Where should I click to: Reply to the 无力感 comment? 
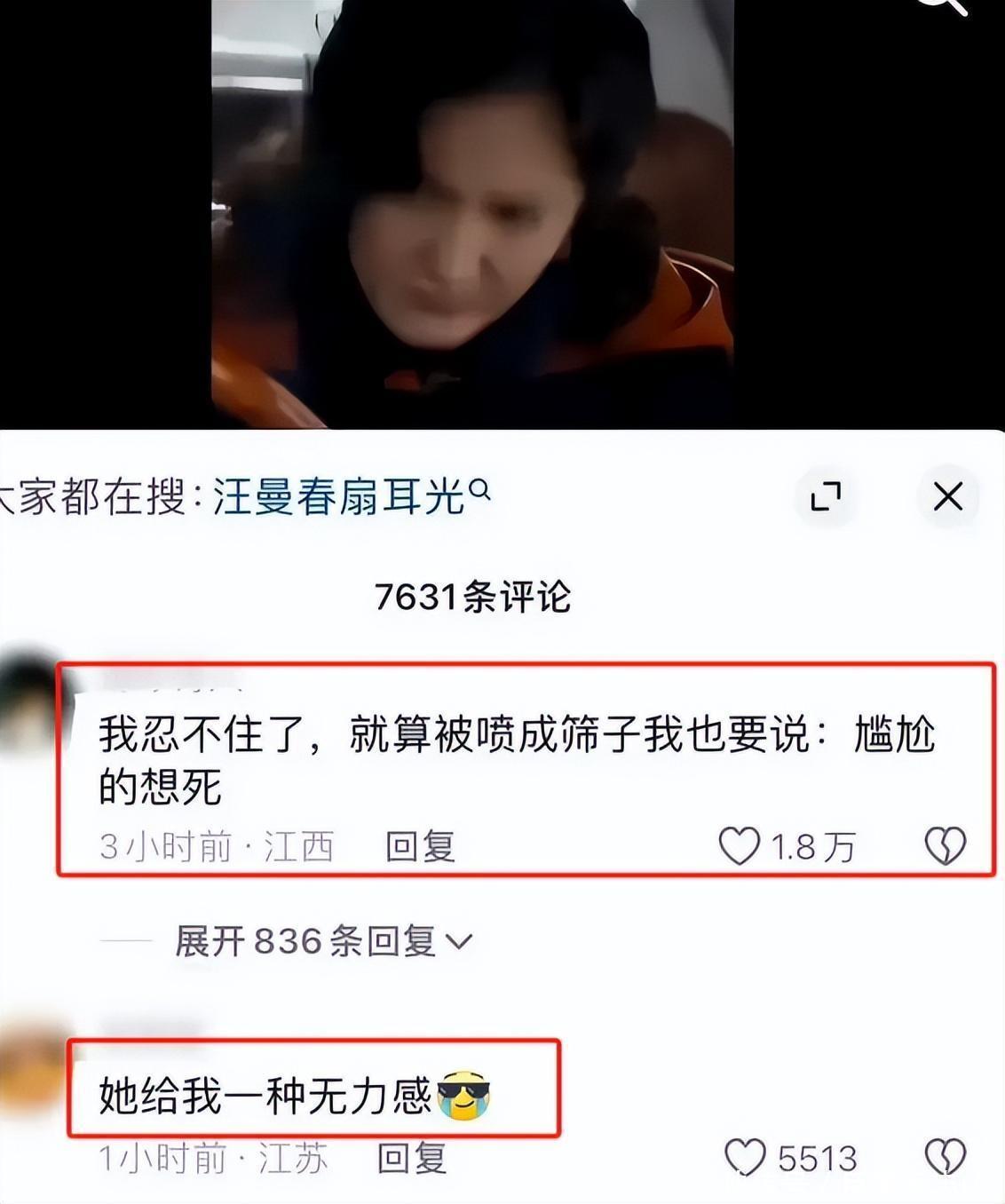[x=412, y=1158]
